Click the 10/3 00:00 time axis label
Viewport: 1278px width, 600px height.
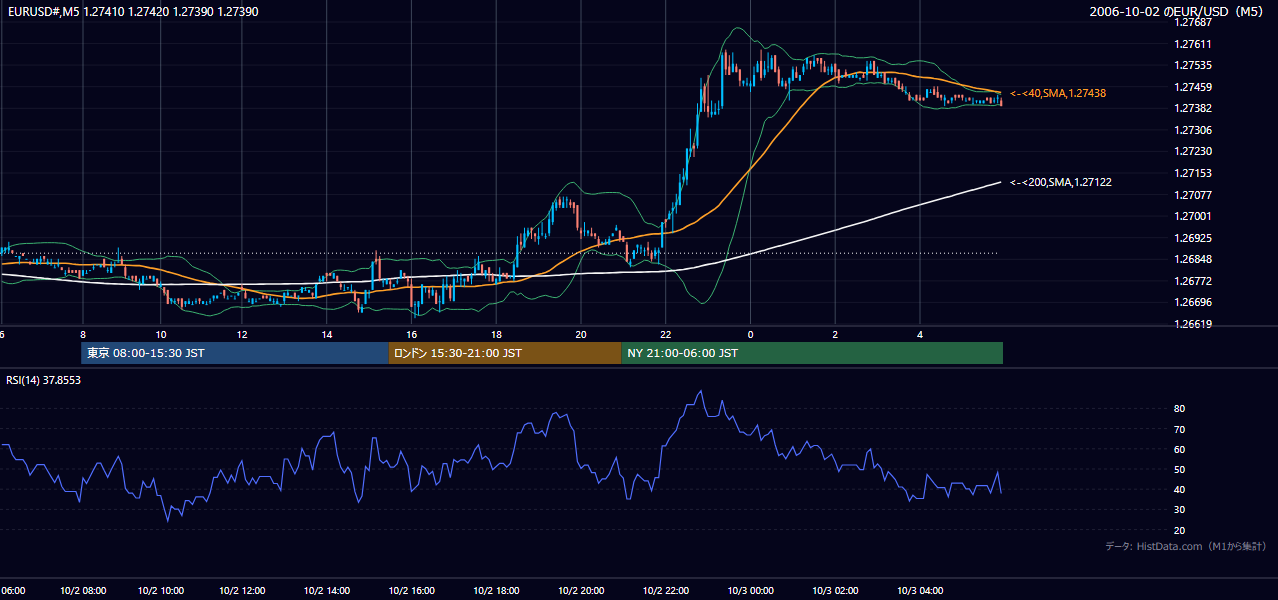tap(750, 591)
